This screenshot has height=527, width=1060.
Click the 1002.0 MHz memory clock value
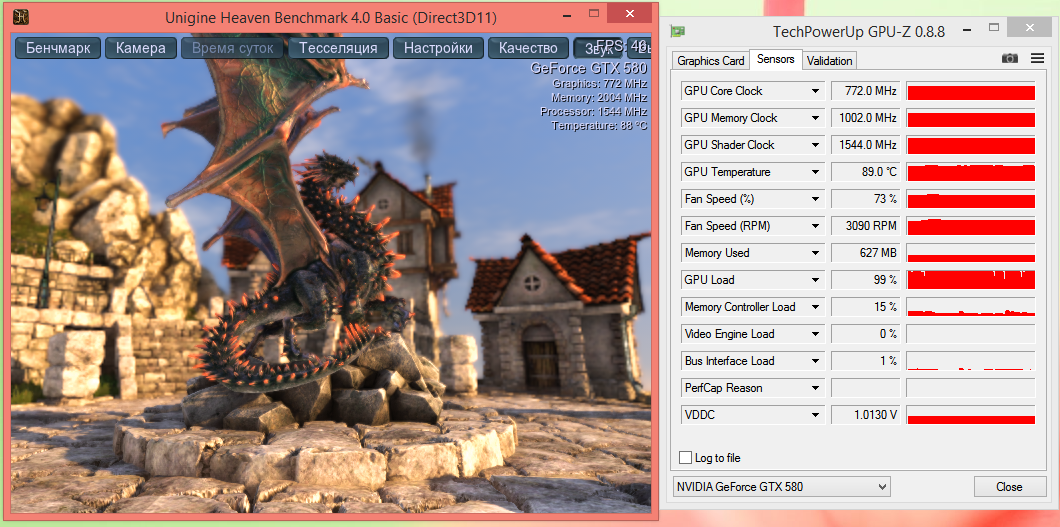coord(866,118)
